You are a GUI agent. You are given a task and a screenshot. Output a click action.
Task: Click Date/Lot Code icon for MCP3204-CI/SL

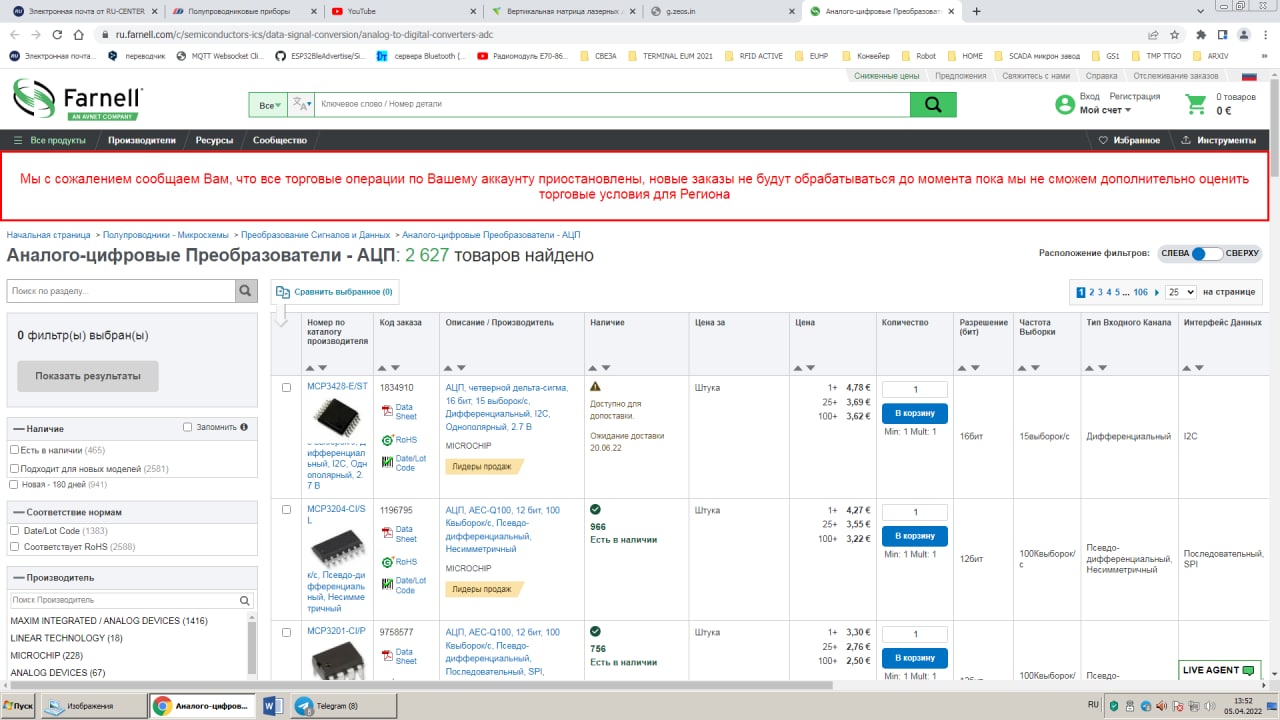pyautogui.click(x=387, y=585)
